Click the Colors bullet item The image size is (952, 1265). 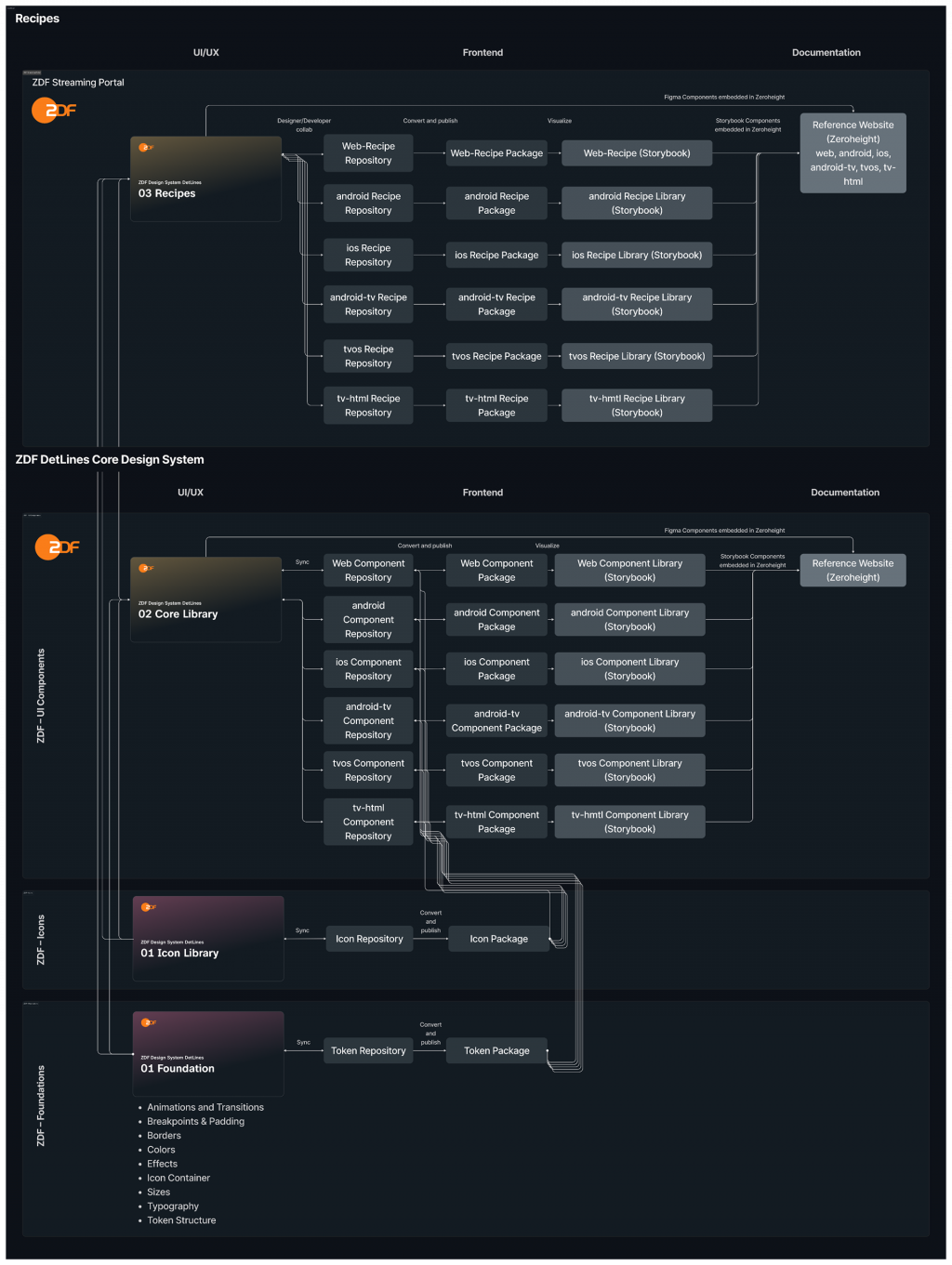pyautogui.click(x=161, y=1150)
